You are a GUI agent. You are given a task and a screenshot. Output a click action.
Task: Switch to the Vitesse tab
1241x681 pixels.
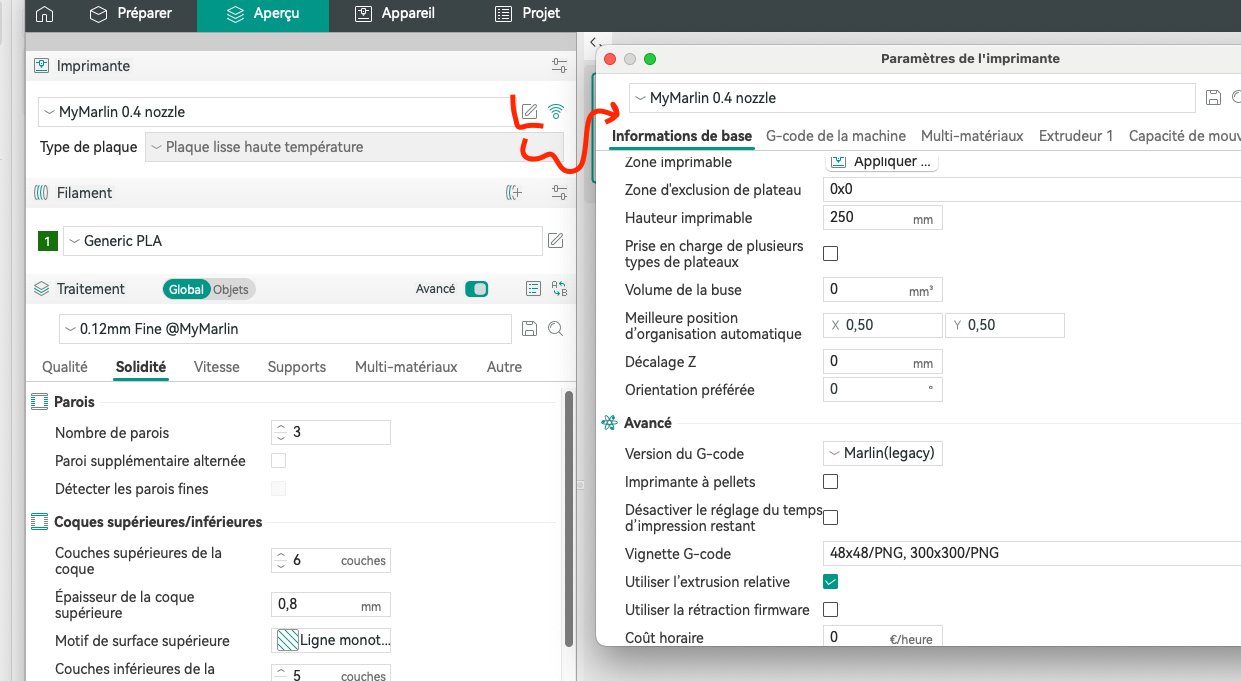217,367
